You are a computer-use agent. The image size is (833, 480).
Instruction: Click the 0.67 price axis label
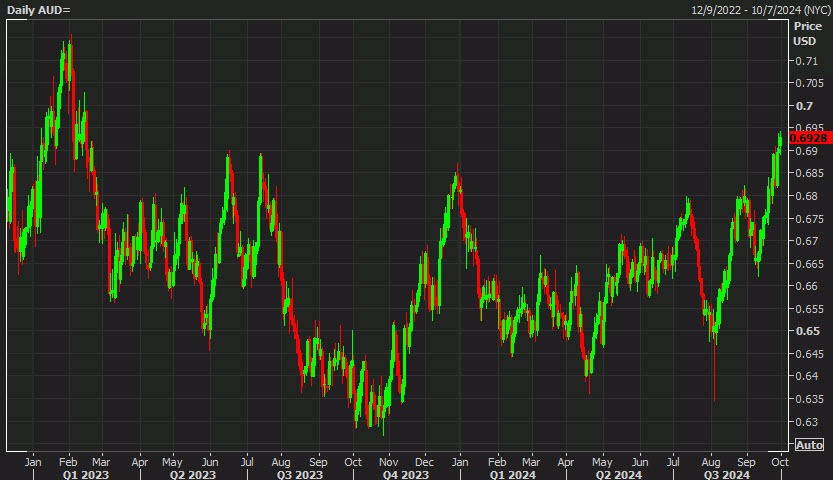point(806,241)
